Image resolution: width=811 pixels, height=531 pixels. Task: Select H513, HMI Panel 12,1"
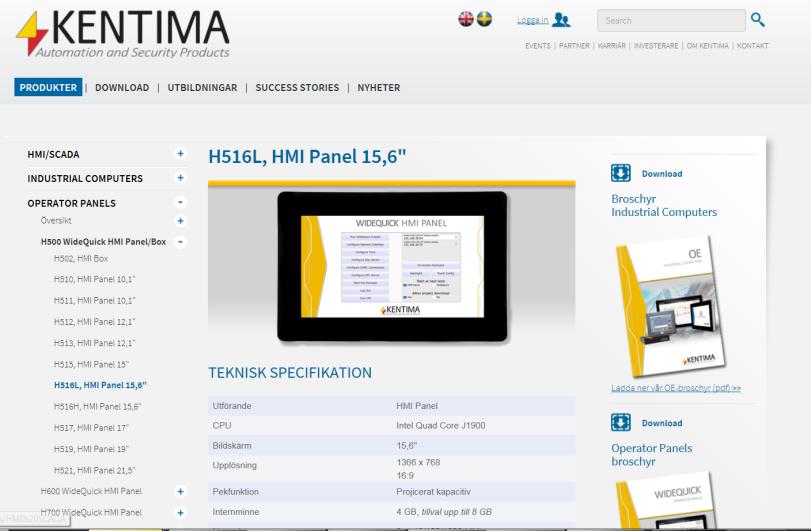tap(95, 343)
